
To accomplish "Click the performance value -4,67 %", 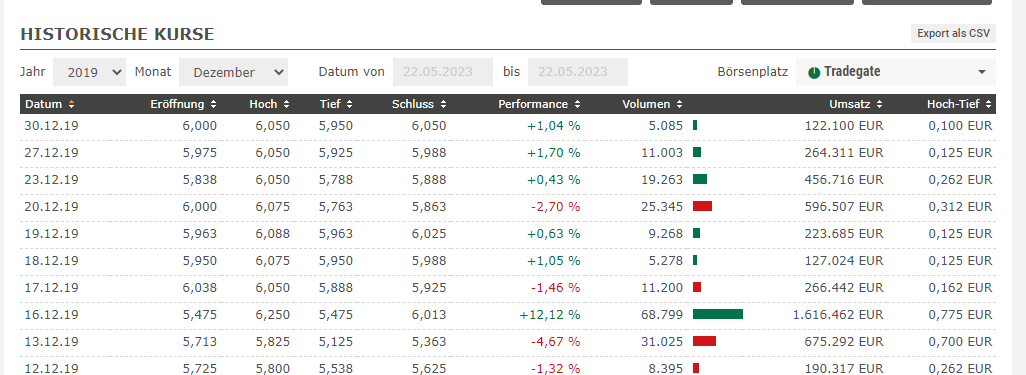I will [x=556, y=342].
